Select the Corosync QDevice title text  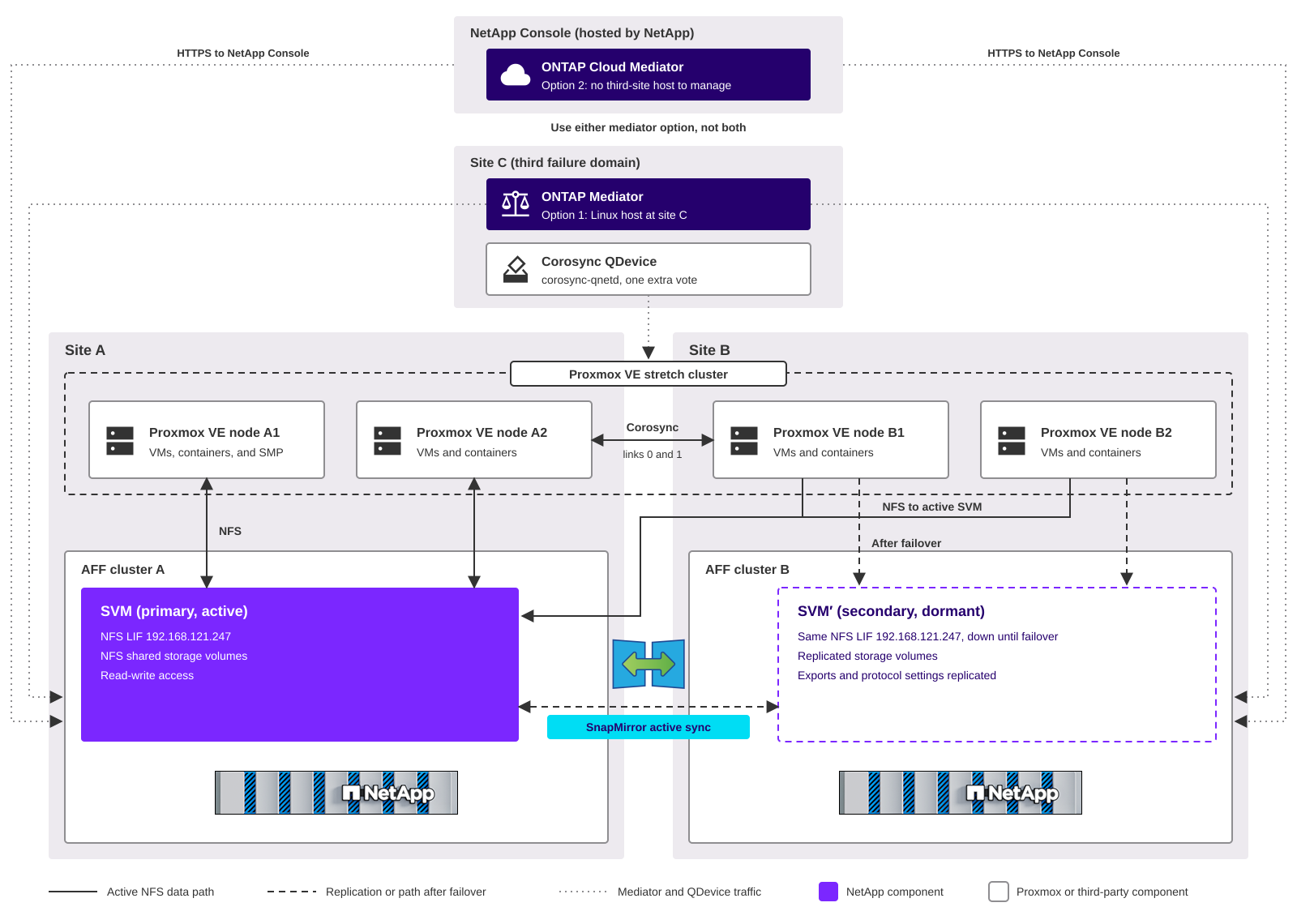pos(599,262)
